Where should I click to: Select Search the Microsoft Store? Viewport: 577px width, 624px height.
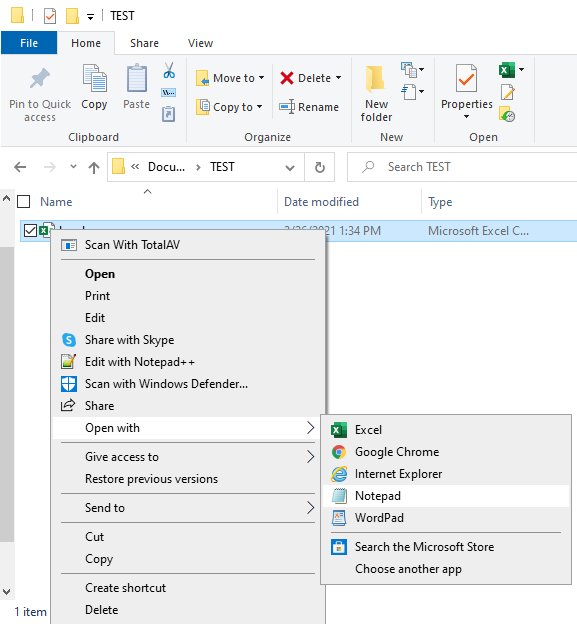click(446, 547)
